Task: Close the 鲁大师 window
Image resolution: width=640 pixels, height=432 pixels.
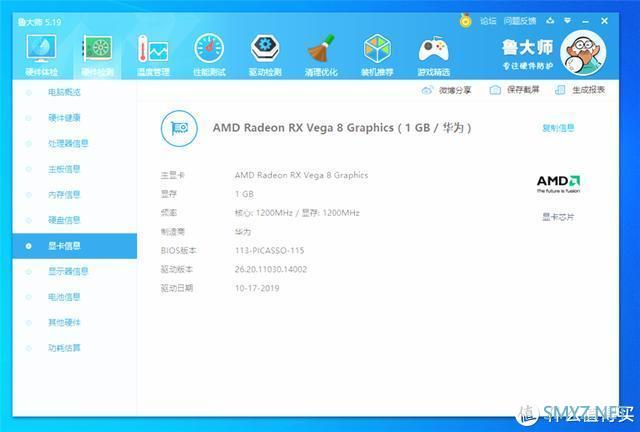Action: (604, 20)
